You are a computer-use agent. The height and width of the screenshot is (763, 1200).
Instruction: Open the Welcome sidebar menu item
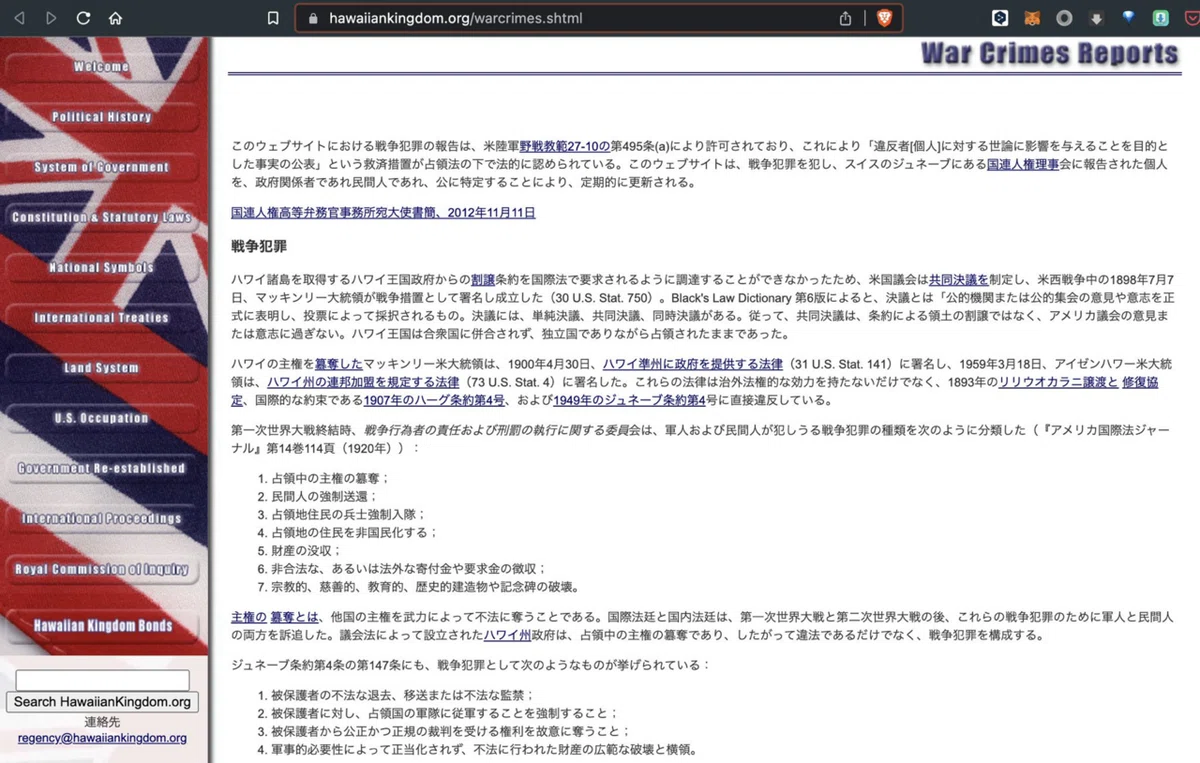[x=102, y=67]
